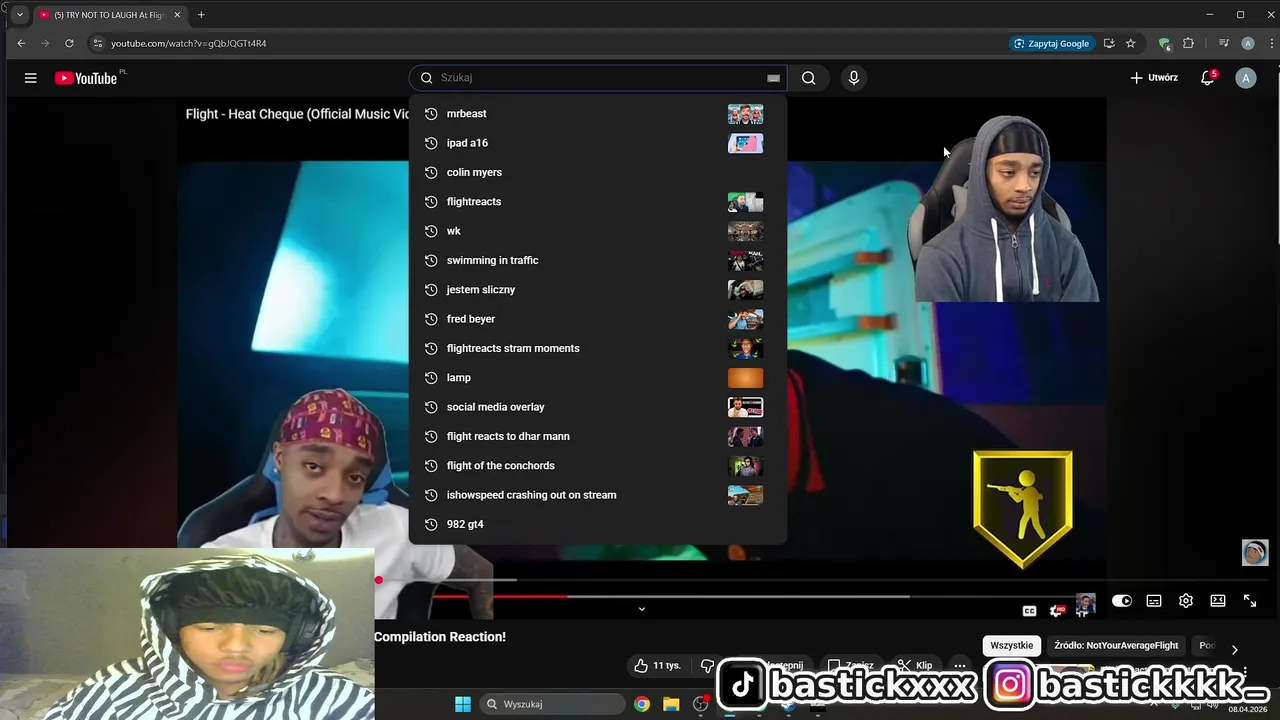This screenshot has width=1280, height=720.
Task: Click the HD settings gear inside embedded video
Action: pos(1058,611)
